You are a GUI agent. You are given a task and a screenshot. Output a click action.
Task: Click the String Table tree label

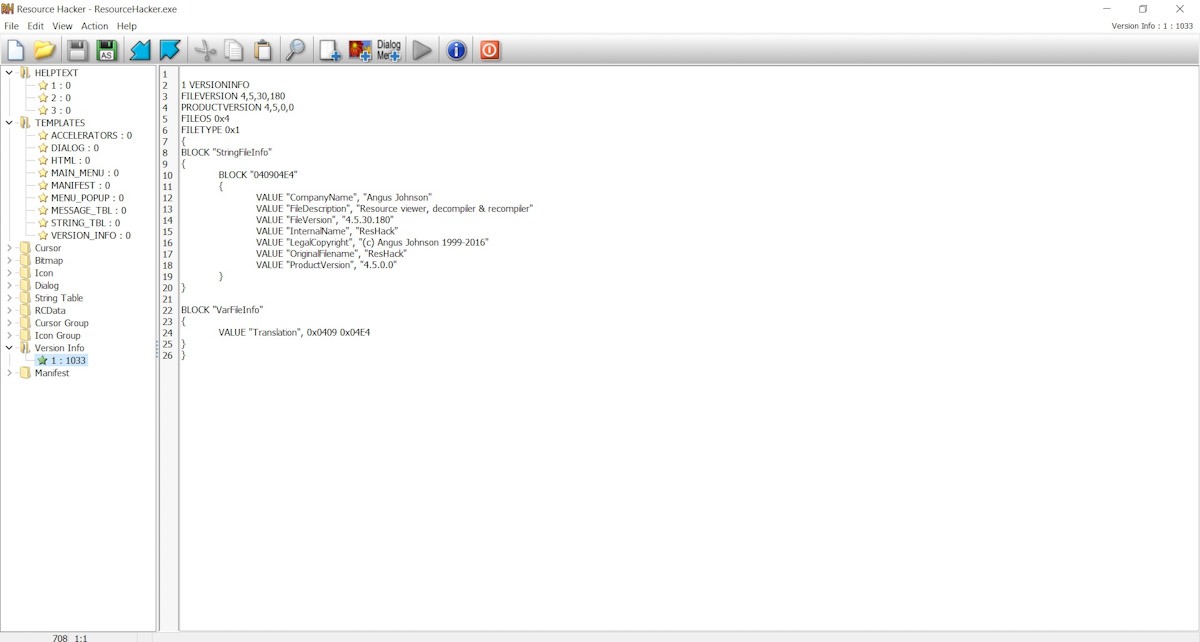pos(59,298)
